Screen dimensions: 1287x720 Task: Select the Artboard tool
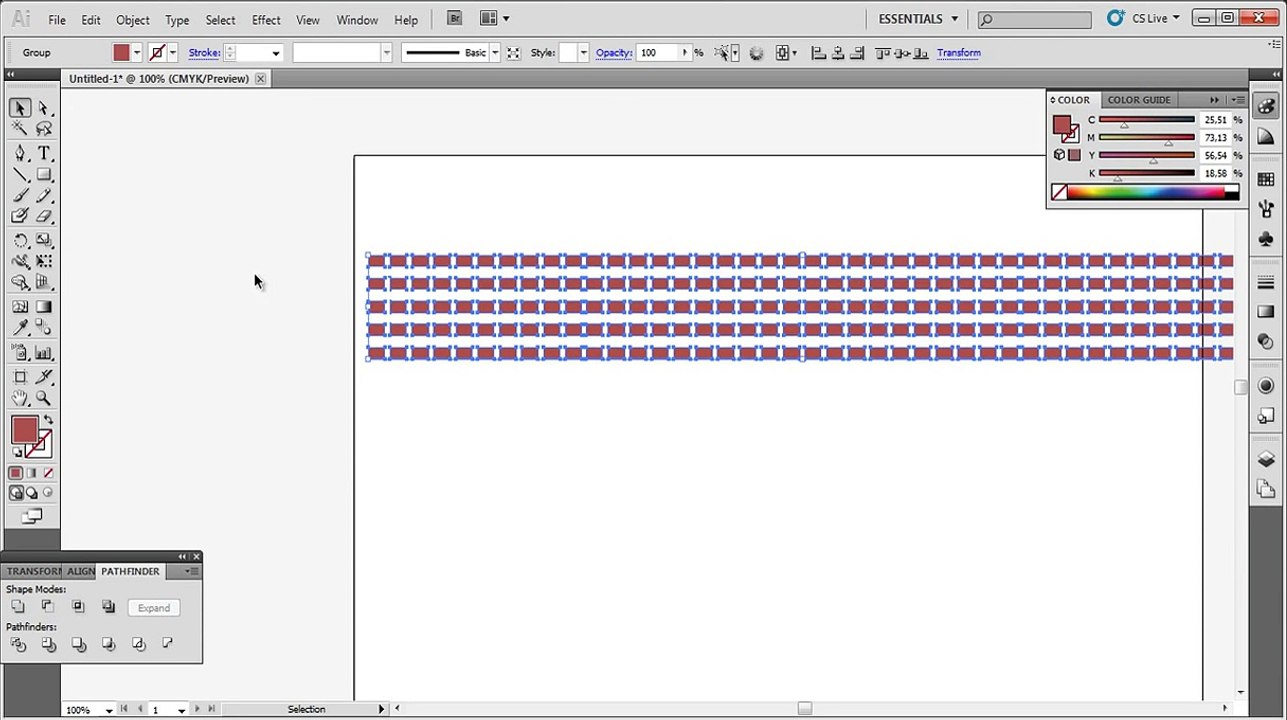(x=20, y=377)
